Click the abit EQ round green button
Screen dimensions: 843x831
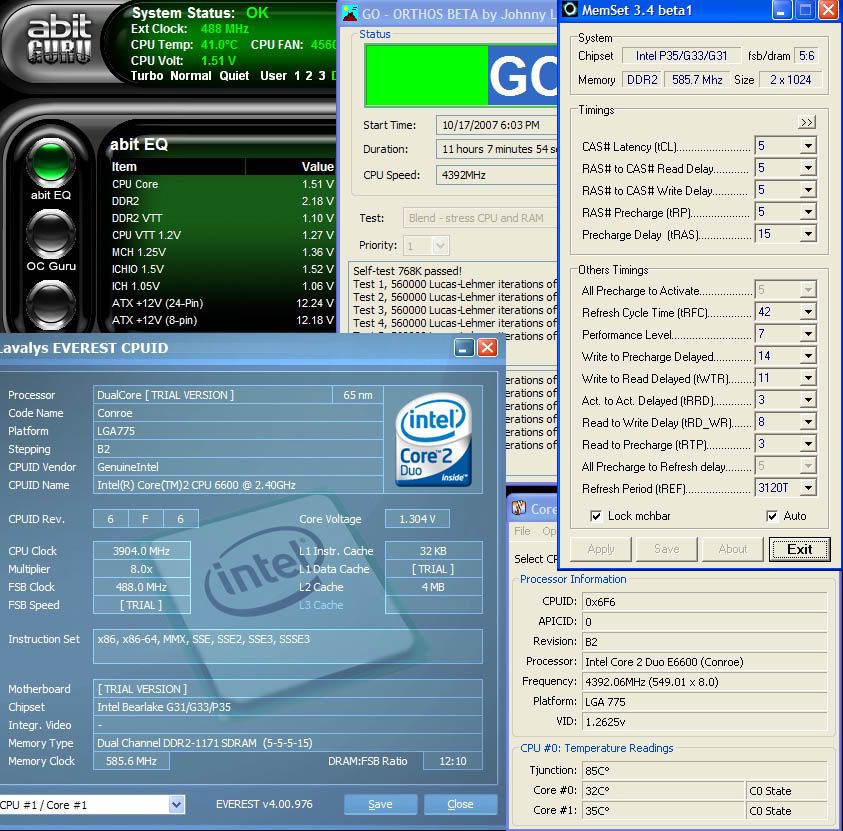click(x=51, y=161)
